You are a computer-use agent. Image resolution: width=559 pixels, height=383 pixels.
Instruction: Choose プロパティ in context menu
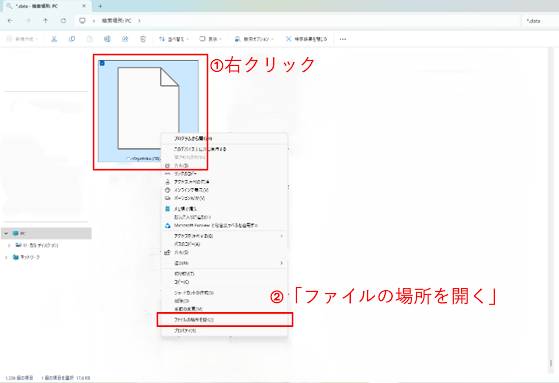225,331
